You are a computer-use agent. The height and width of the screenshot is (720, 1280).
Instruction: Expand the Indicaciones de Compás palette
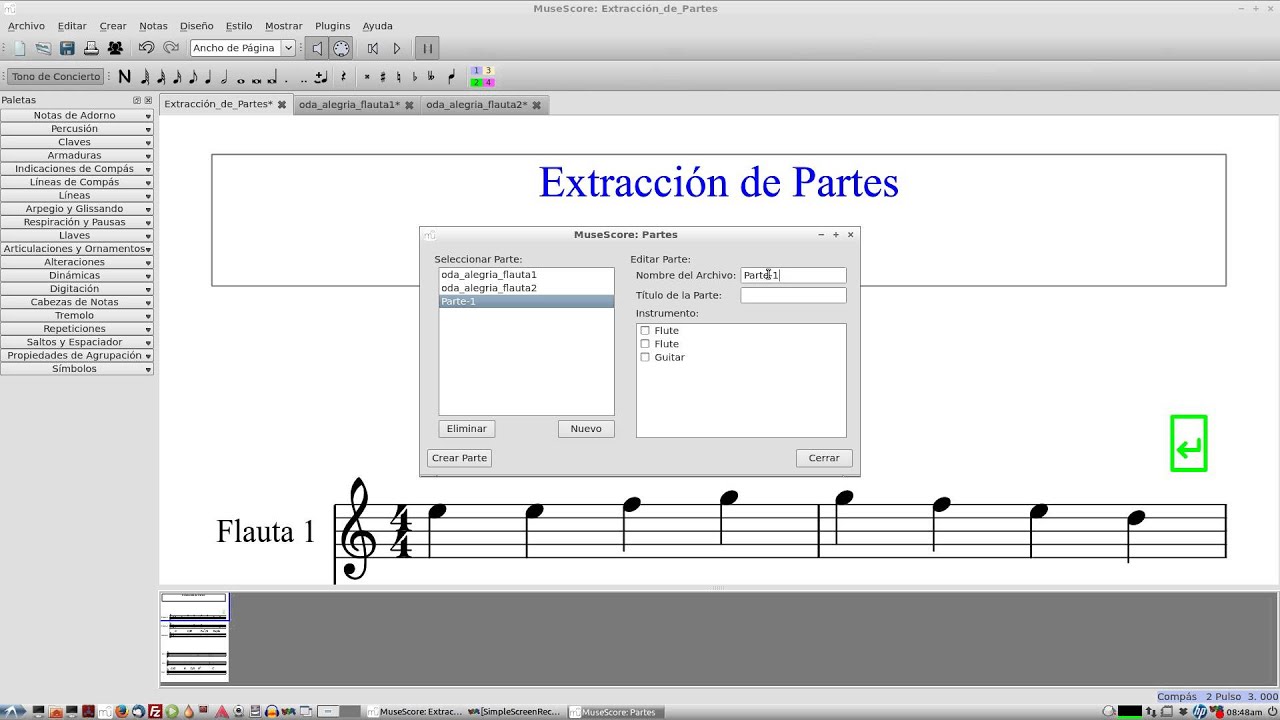tap(76, 169)
